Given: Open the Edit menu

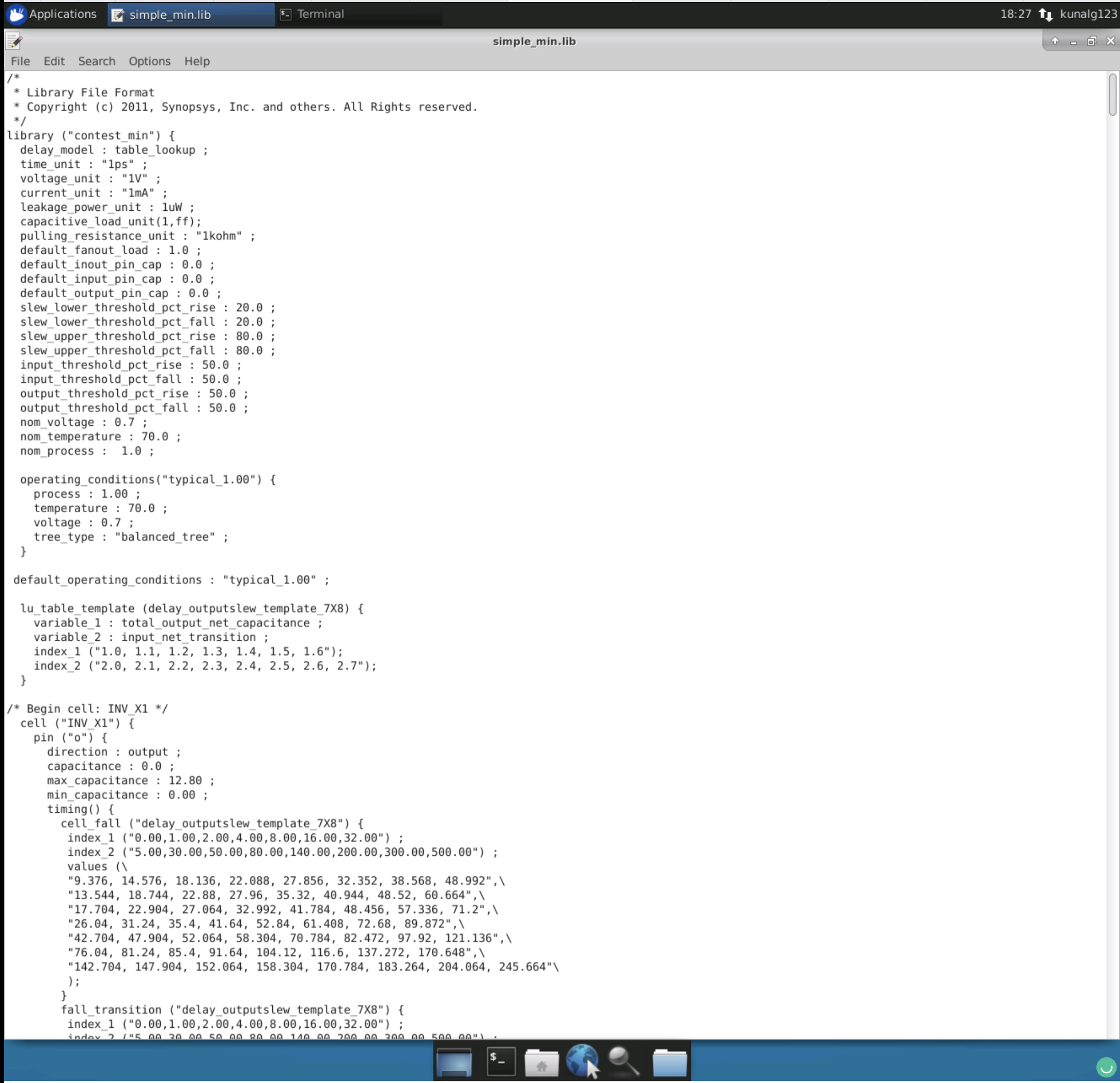Looking at the screenshot, I should [x=54, y=61].
